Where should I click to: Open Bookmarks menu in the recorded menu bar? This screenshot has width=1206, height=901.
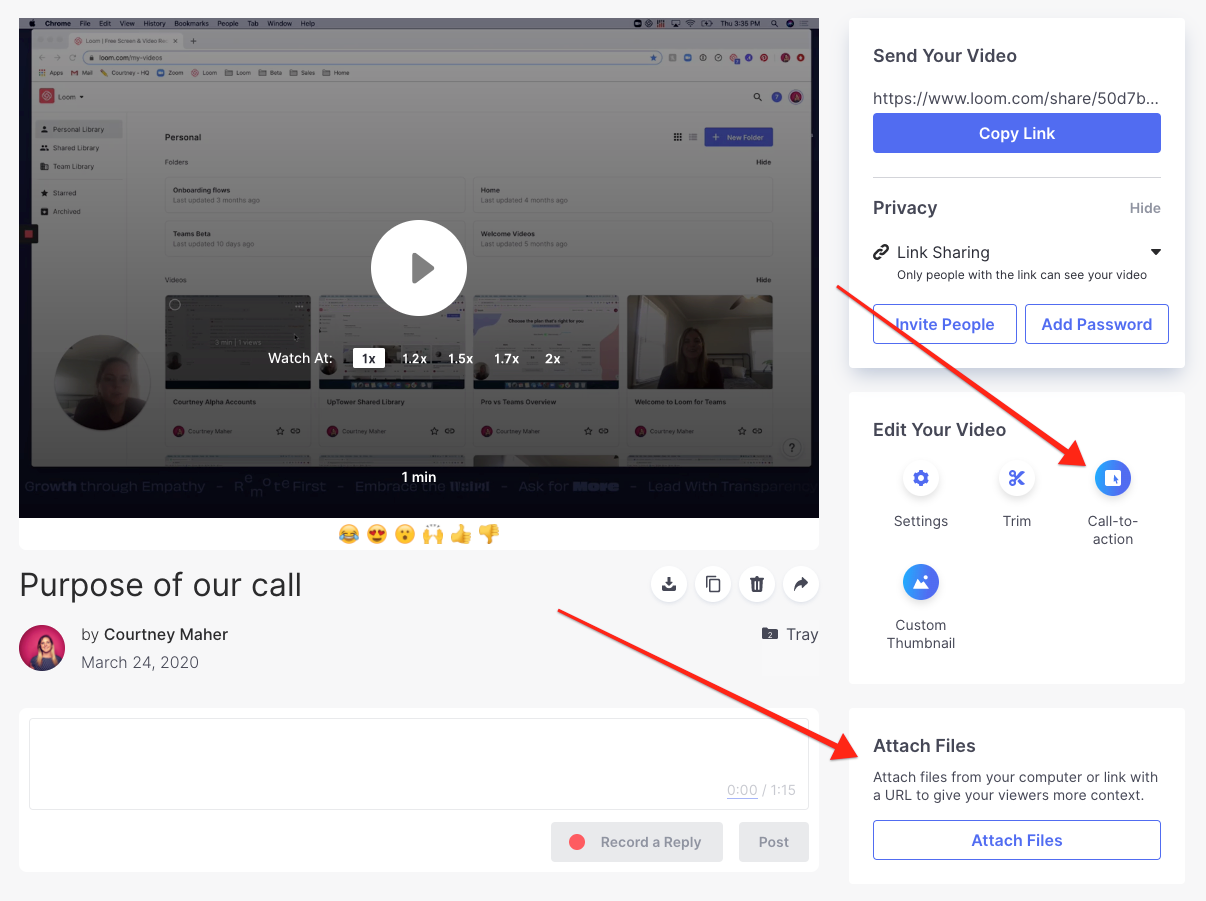[x=189, y=23]
